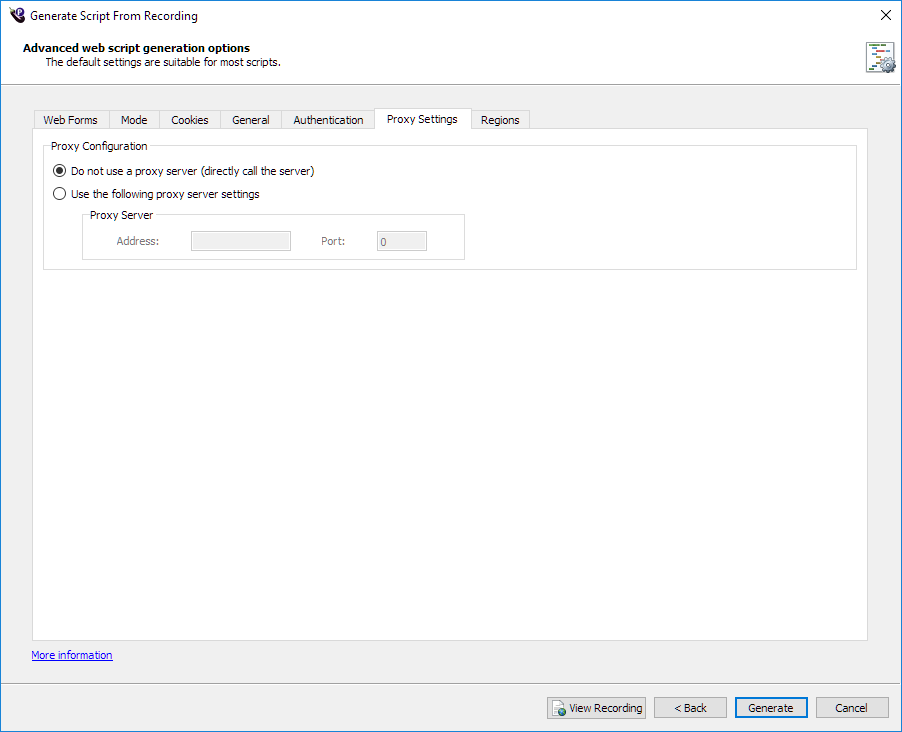
Task: Click the proxy server Address field
Action: click(240, 241)
